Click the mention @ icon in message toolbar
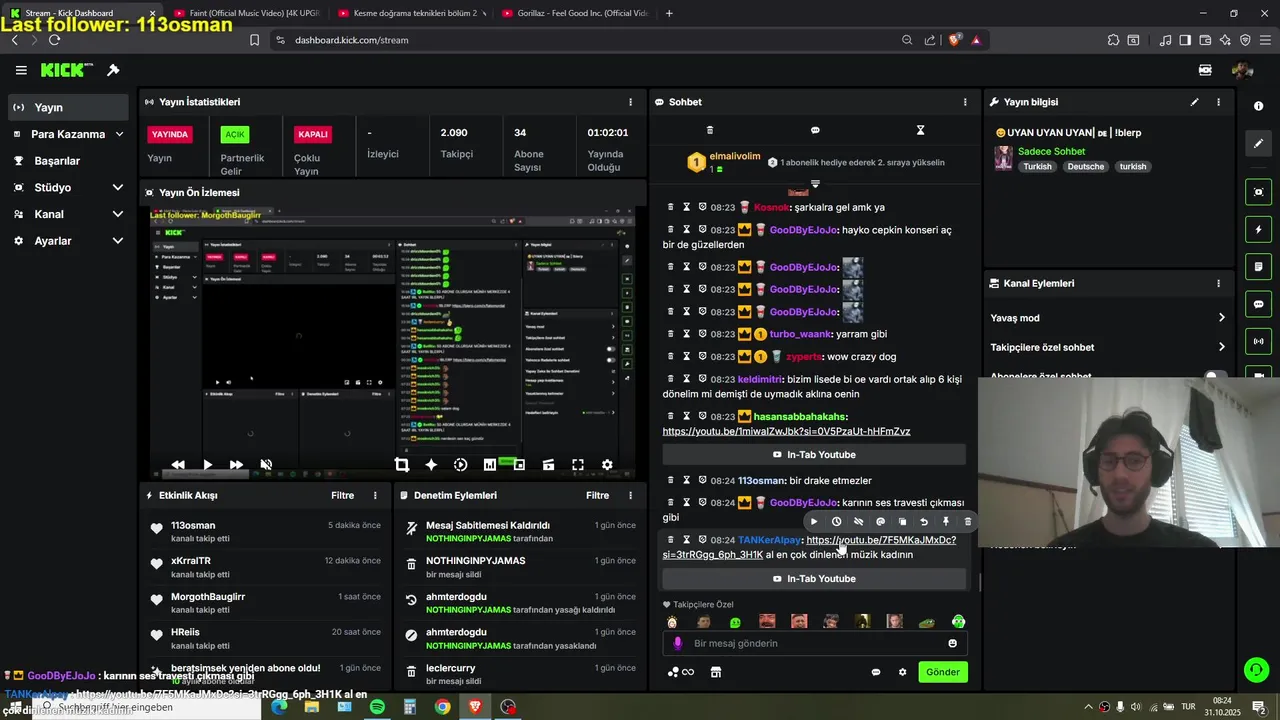The image size is (1280, 720). coord(880,521)
